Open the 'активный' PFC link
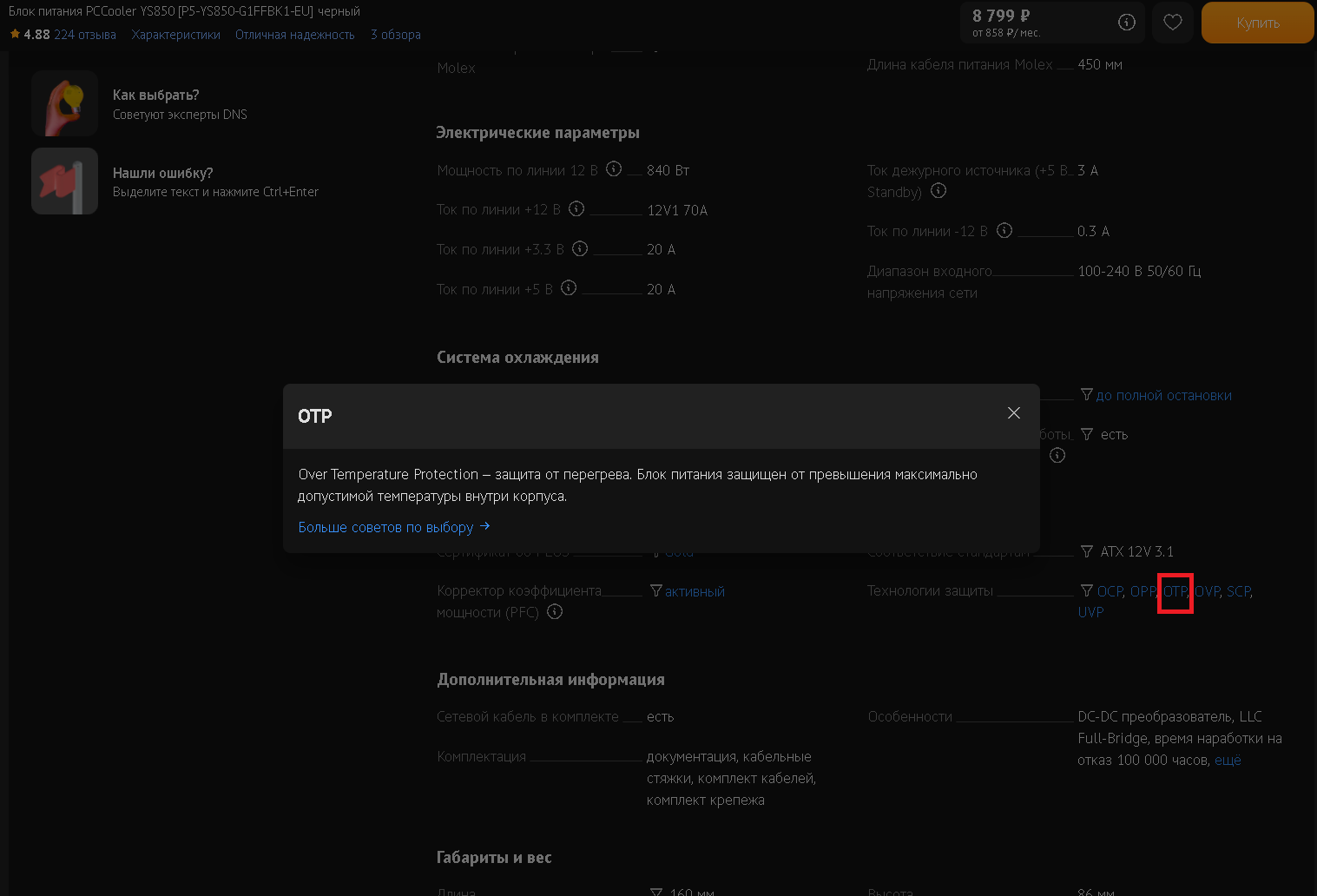The width and height of the screenshot is (1317, 896). (x=695, y=591)
